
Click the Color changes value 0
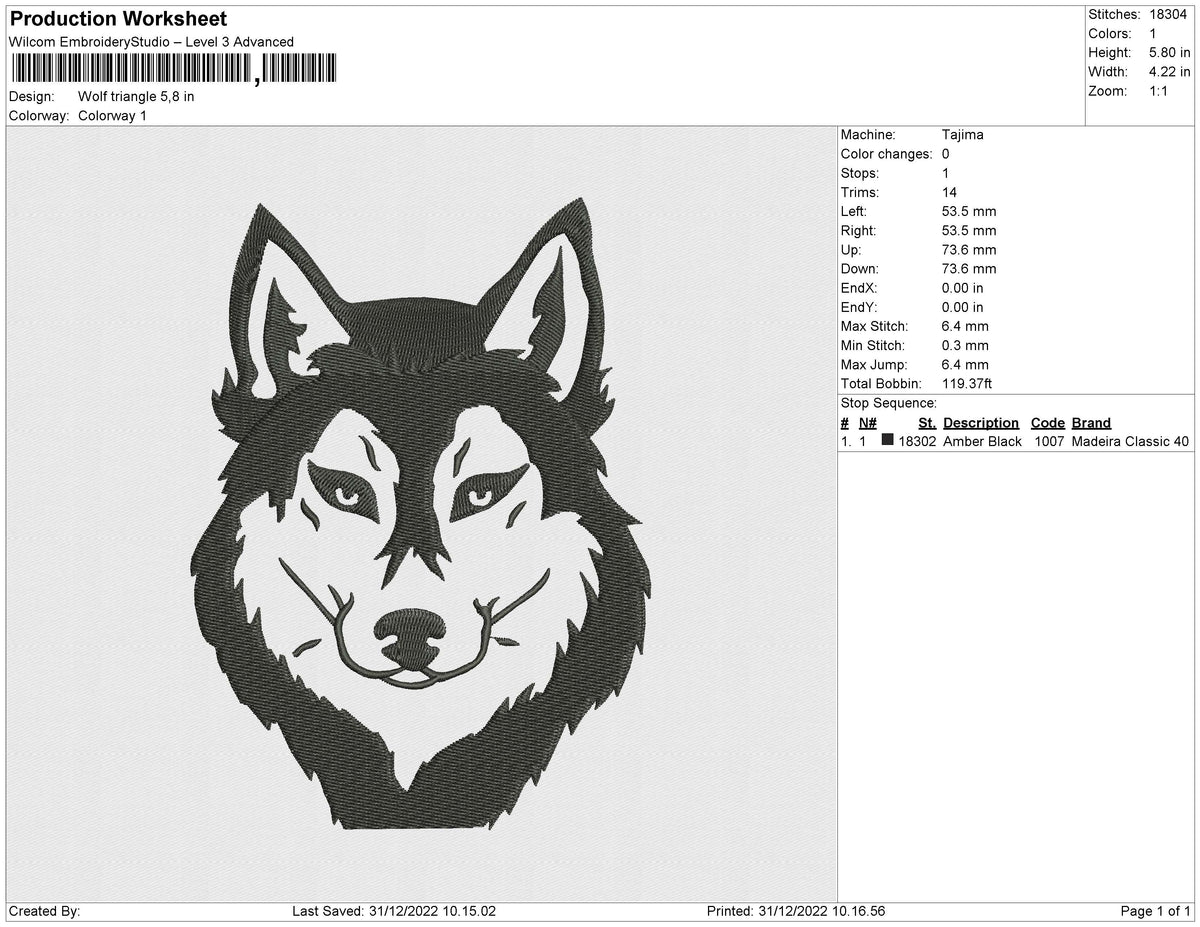pos(945,154)
